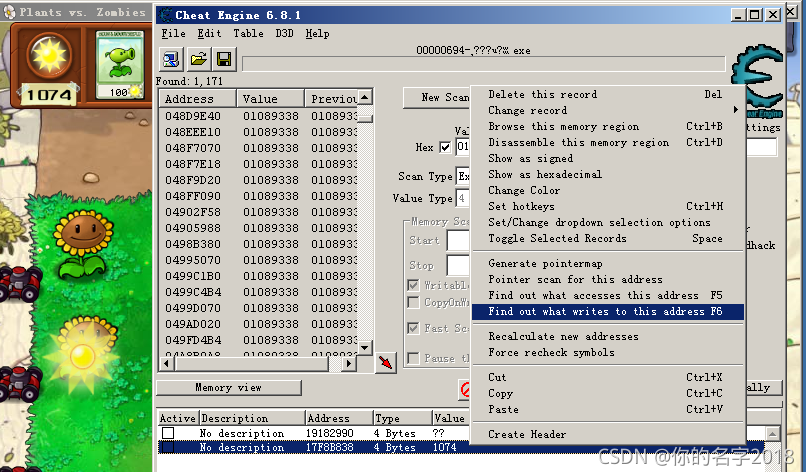Click the Memory view button
This screenshot has width=806, height=472.
pos(228,387)
